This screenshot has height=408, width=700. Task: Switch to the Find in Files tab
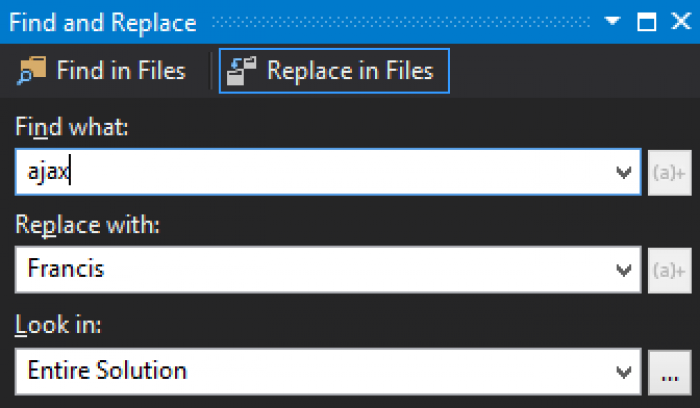point(102,71)
